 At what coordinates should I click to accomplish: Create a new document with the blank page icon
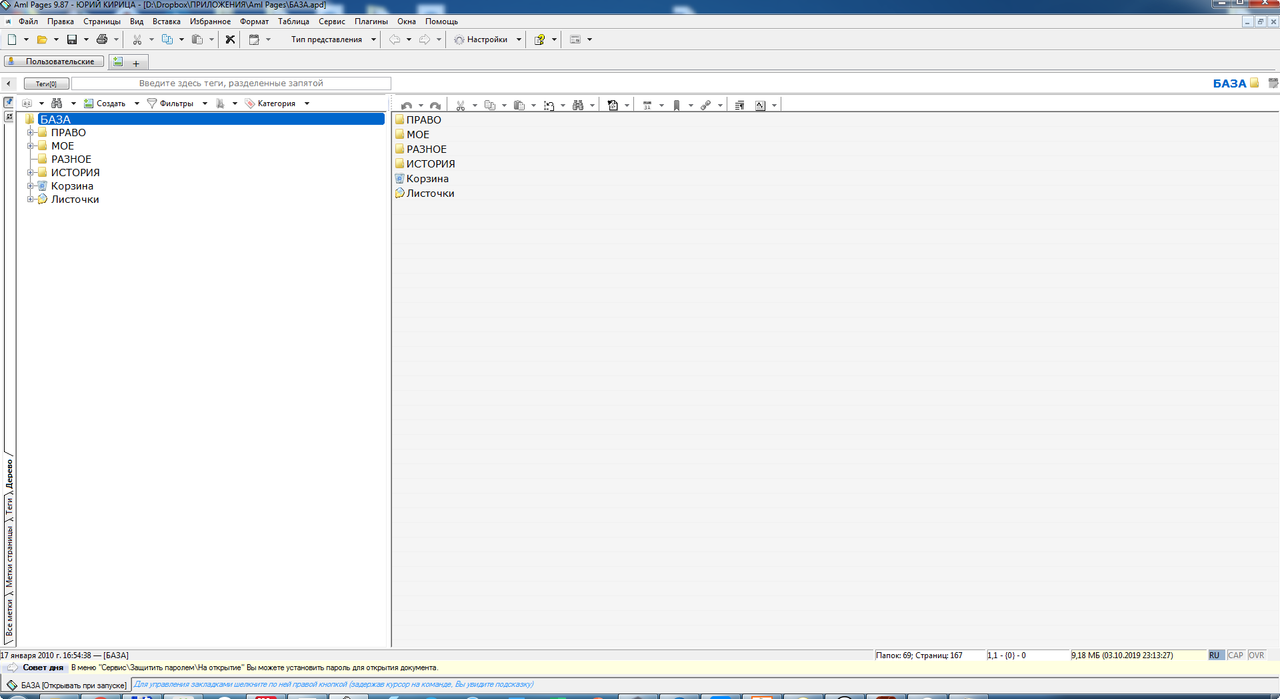click(12, 40)
